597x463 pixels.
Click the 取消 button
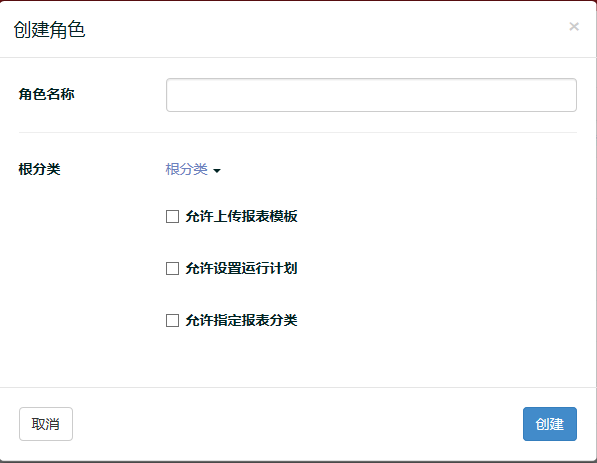pos(46,424)
